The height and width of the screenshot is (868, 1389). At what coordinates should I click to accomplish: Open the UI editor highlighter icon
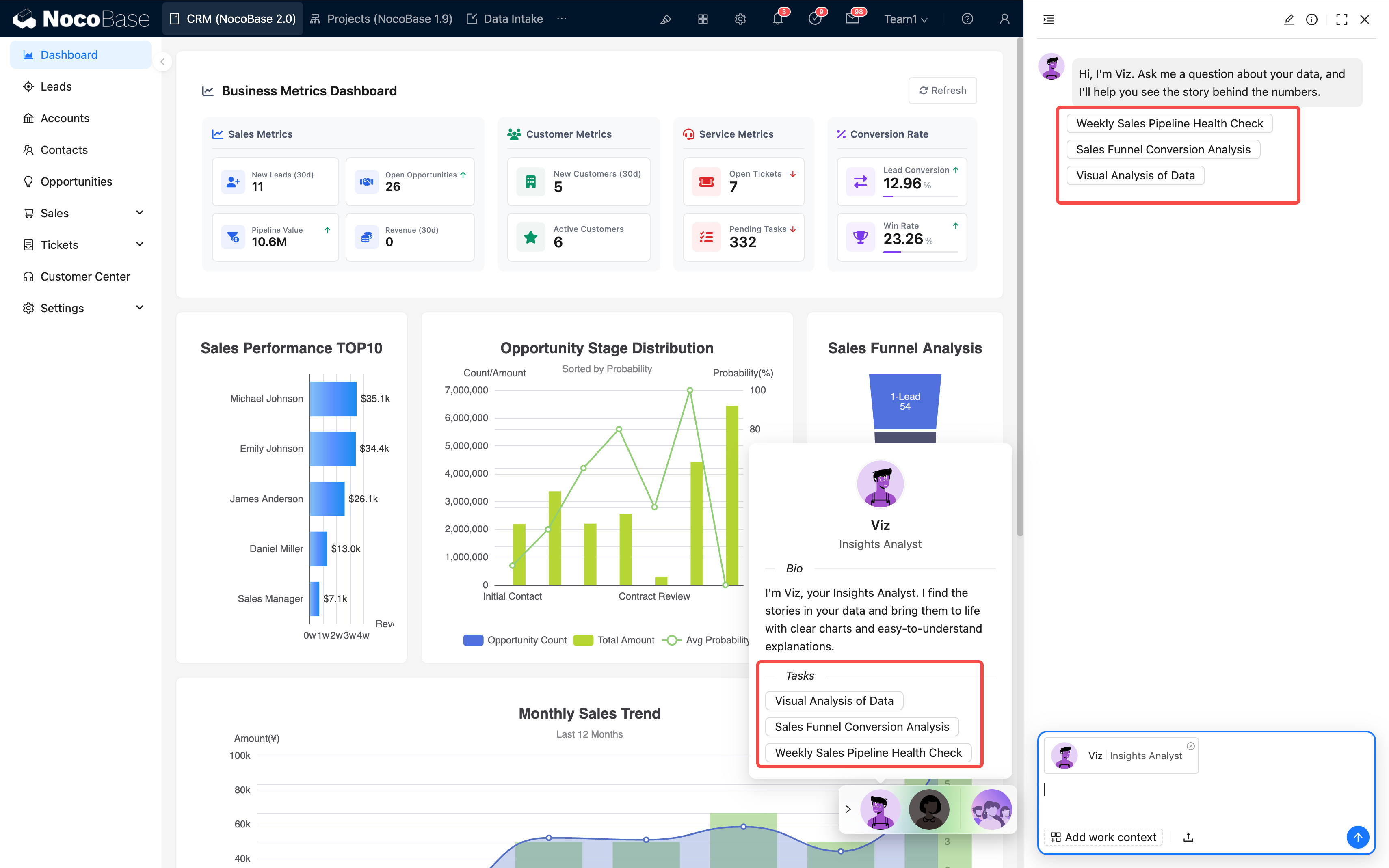click(666, 19)
